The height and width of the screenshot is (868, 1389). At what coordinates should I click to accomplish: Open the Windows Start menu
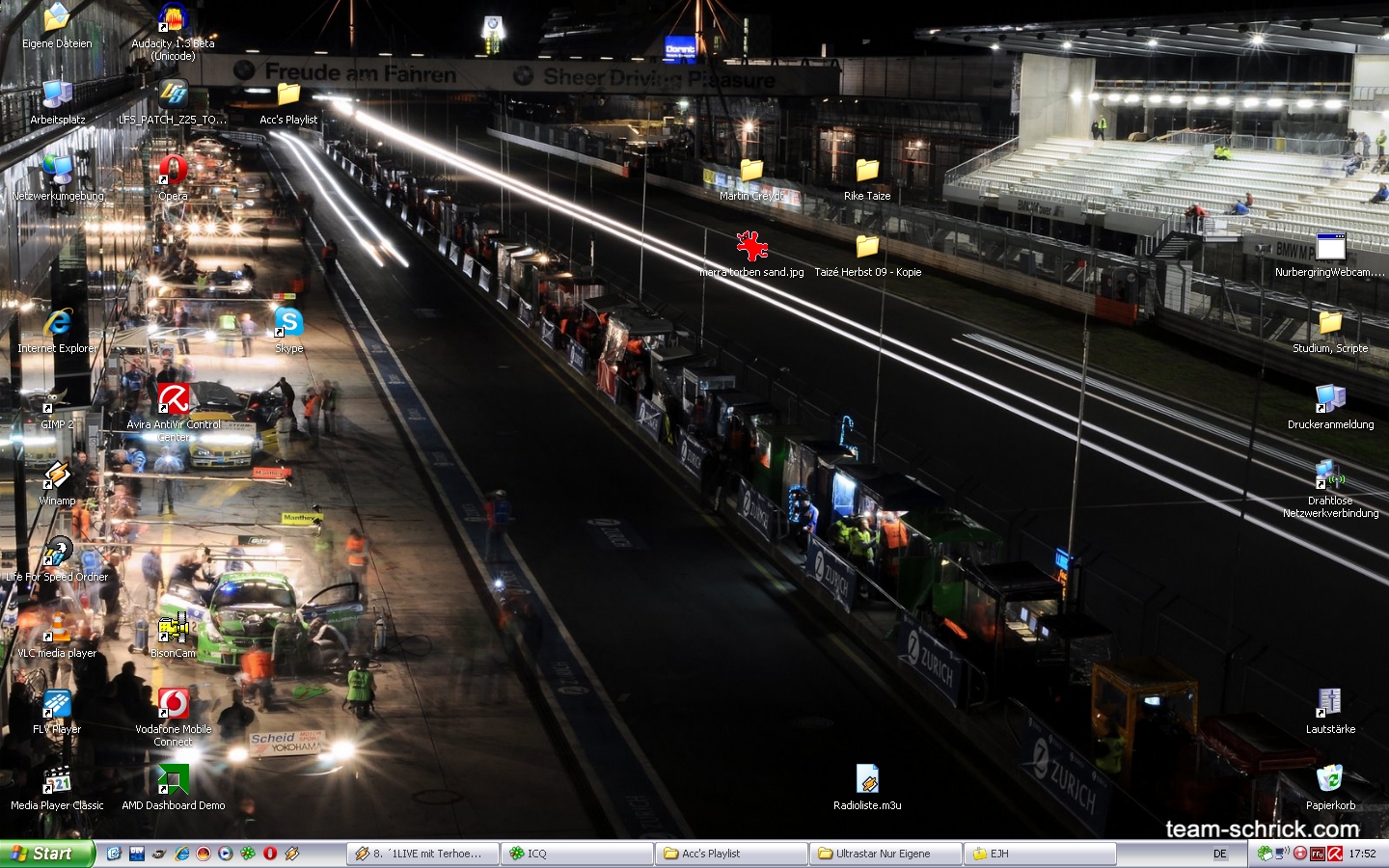47,854
